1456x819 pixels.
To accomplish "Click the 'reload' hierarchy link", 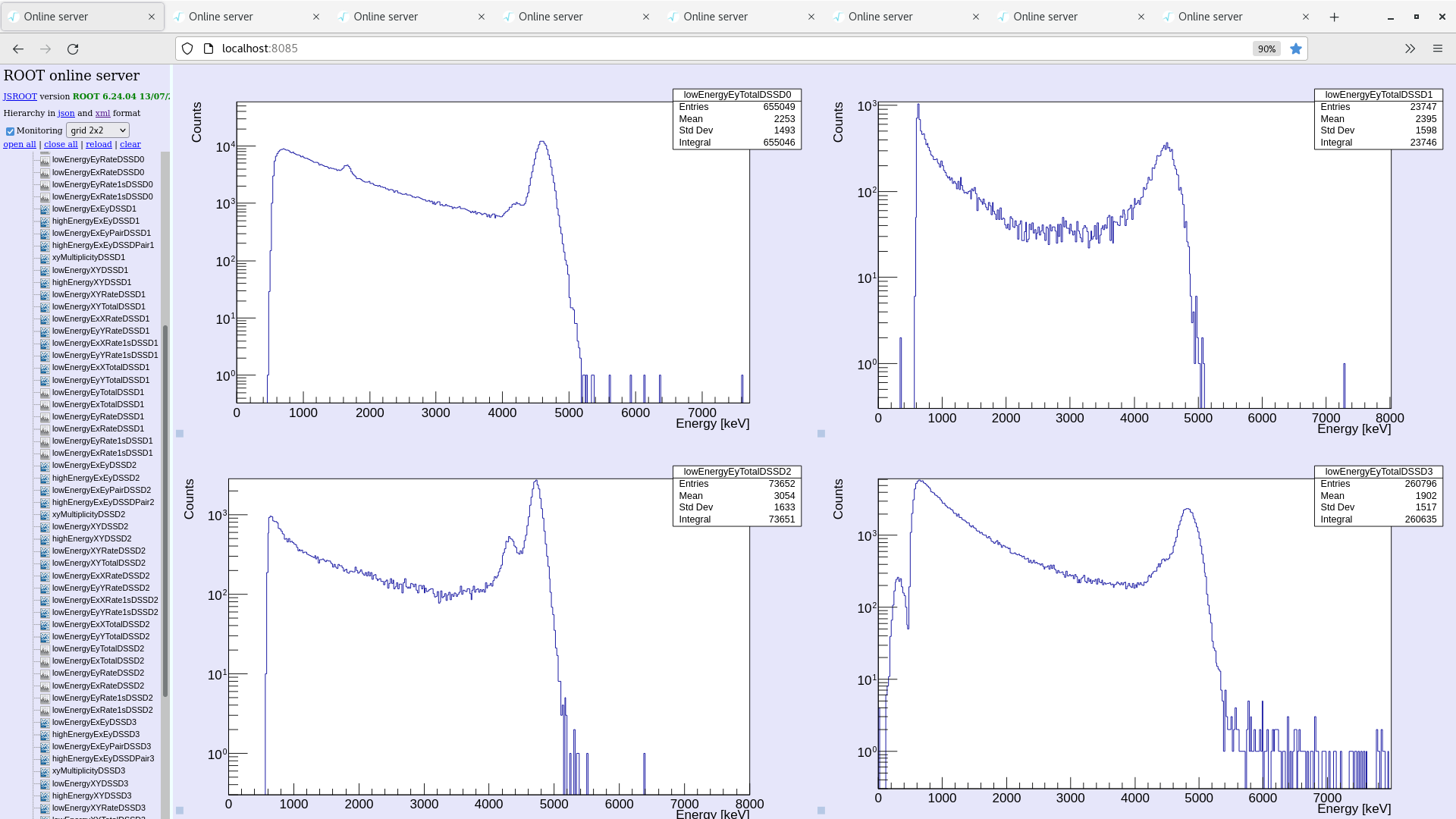I will coord(99,144).
